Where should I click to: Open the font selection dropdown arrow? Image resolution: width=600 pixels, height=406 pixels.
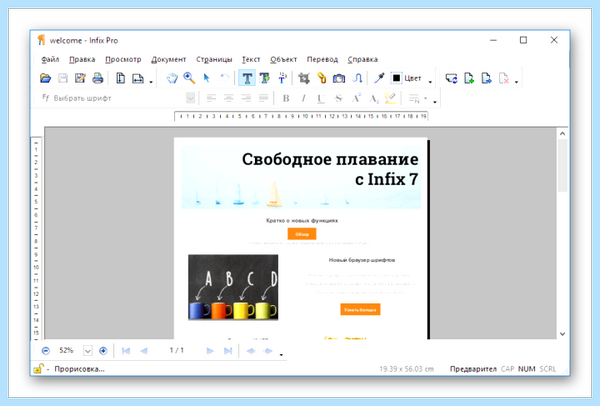click(190, 99)
